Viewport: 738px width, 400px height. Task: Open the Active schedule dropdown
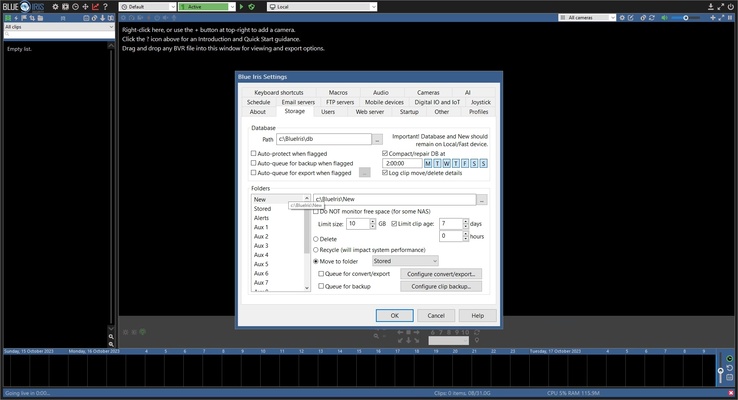pyautogui.click(x=207, y=7)
